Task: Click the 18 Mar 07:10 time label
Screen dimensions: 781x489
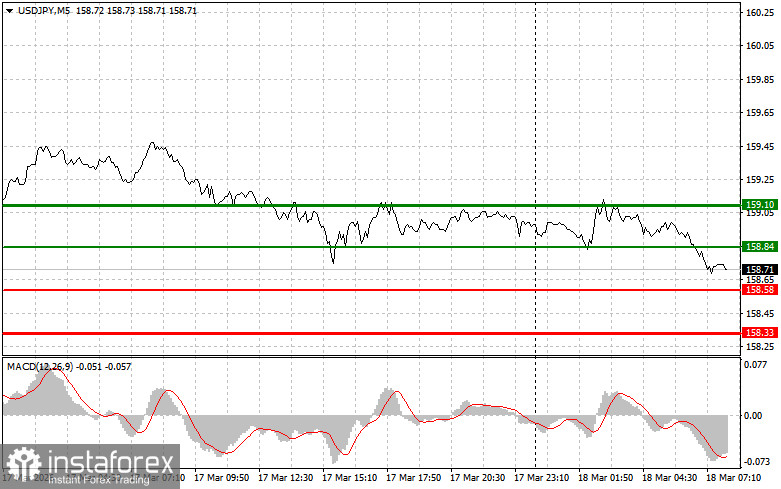Action: pyautogui.click(x=734, y=478)
